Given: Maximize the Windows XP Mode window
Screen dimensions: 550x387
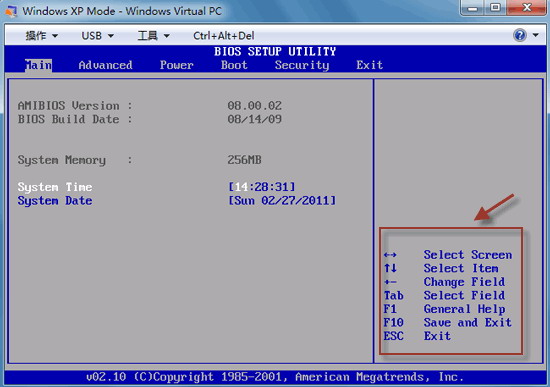Looking at the screenshot, I should (x=495, y=8).
